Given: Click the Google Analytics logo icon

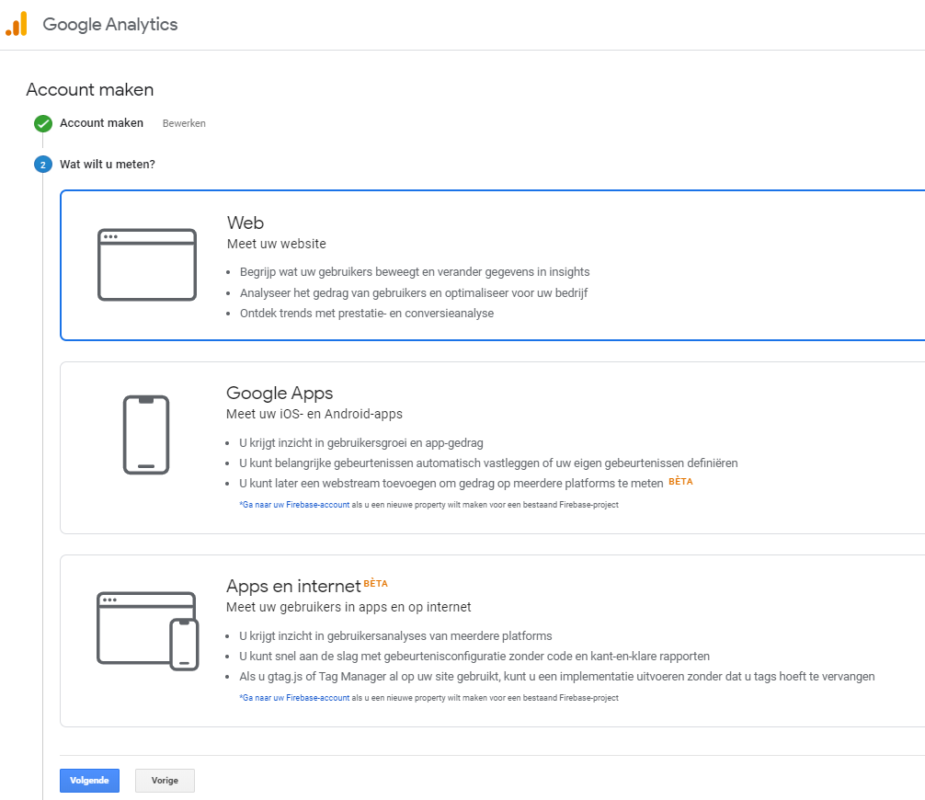Looking at the screenshot, I should pyautogui.click(x=17, y=24).
